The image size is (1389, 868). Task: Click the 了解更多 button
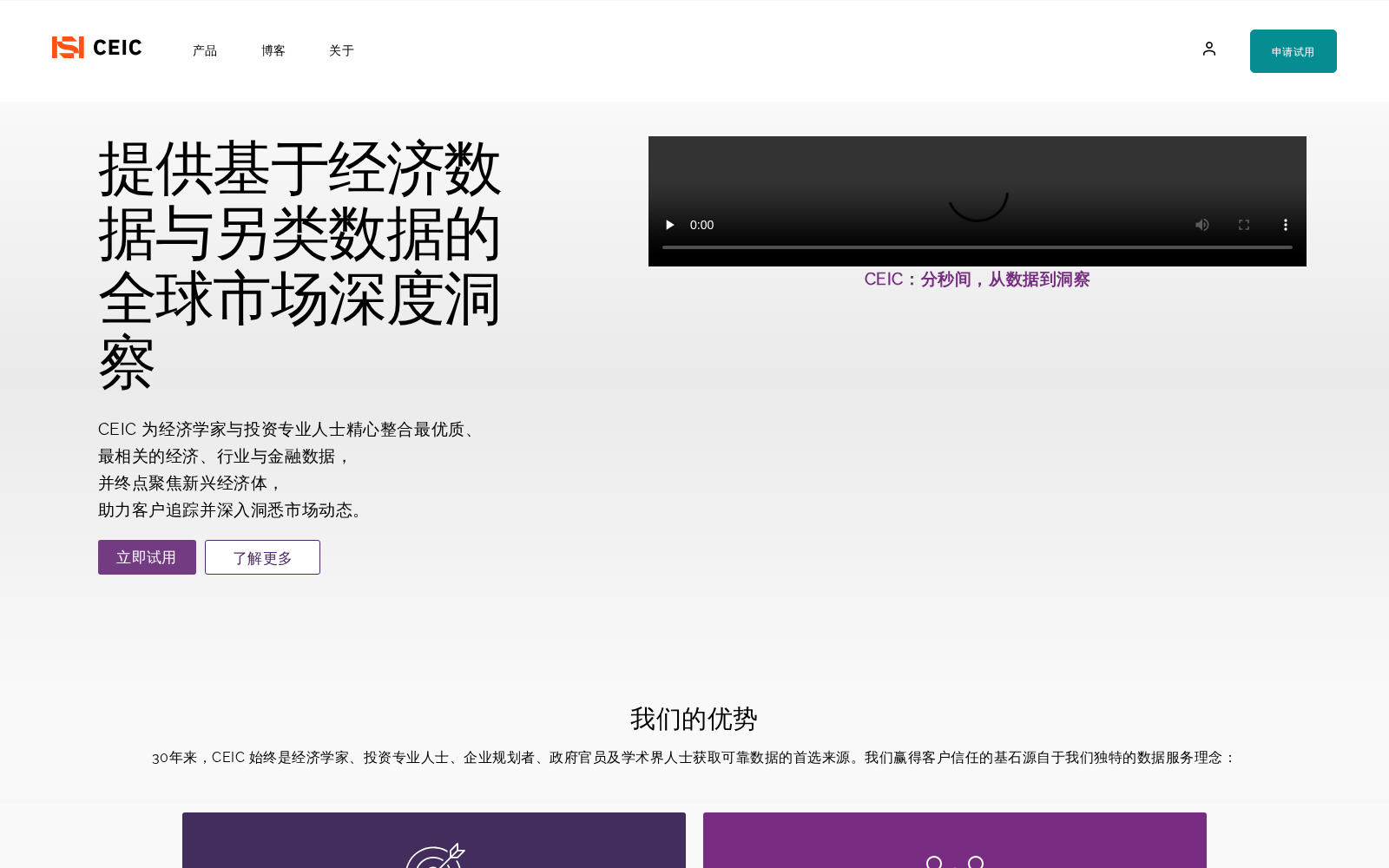point(262,557)
